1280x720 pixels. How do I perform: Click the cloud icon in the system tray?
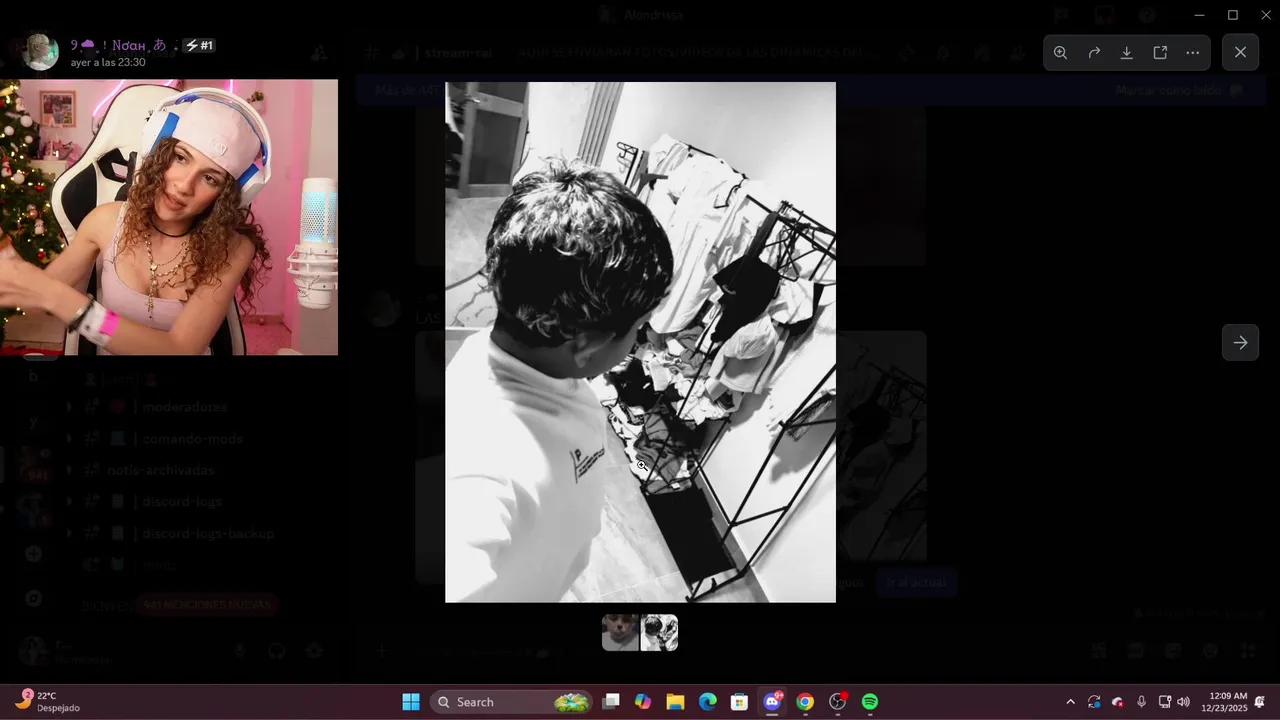pos(1118,702)
